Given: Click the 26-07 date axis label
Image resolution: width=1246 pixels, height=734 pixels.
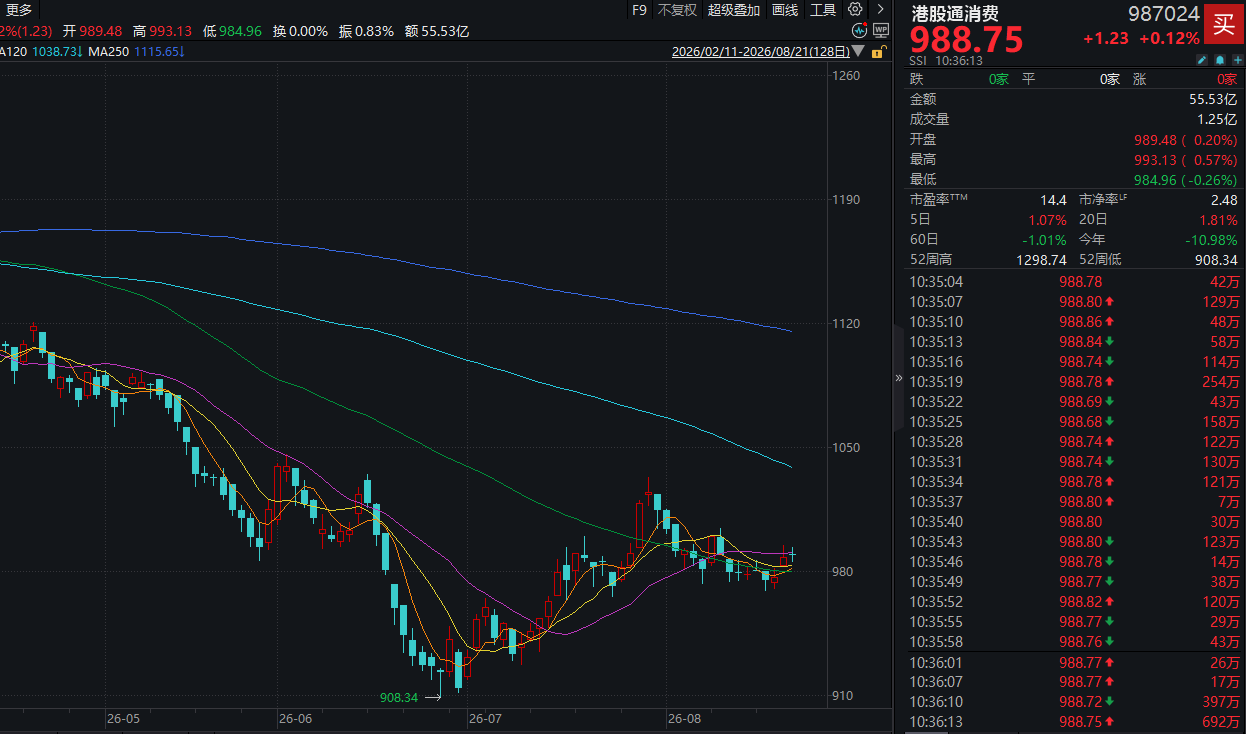Looking at the screenshot, I should point(484,718).
